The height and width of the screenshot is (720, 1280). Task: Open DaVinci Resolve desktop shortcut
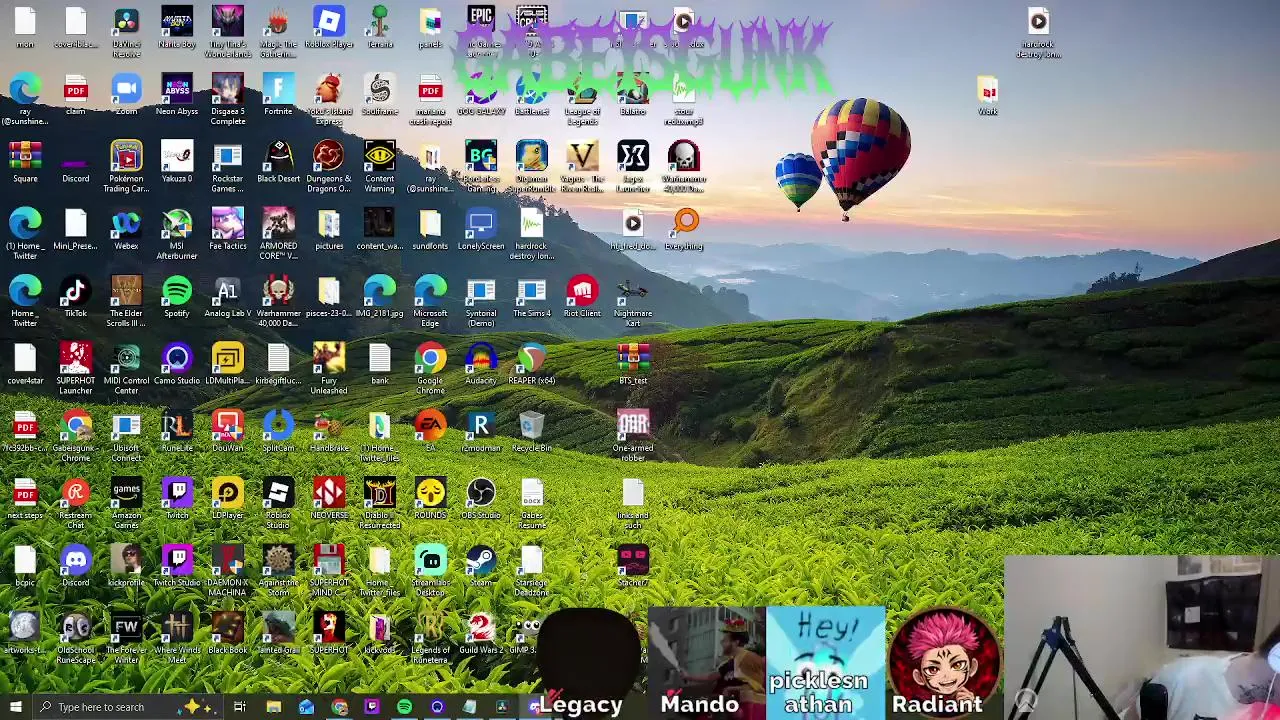coord(126,31)
